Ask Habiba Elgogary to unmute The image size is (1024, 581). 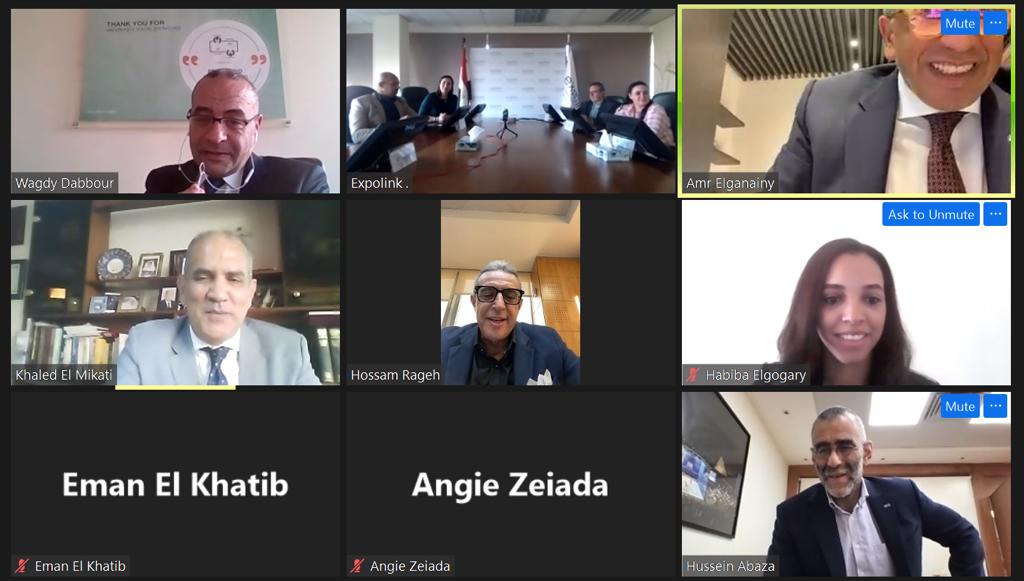click(931, 214)
